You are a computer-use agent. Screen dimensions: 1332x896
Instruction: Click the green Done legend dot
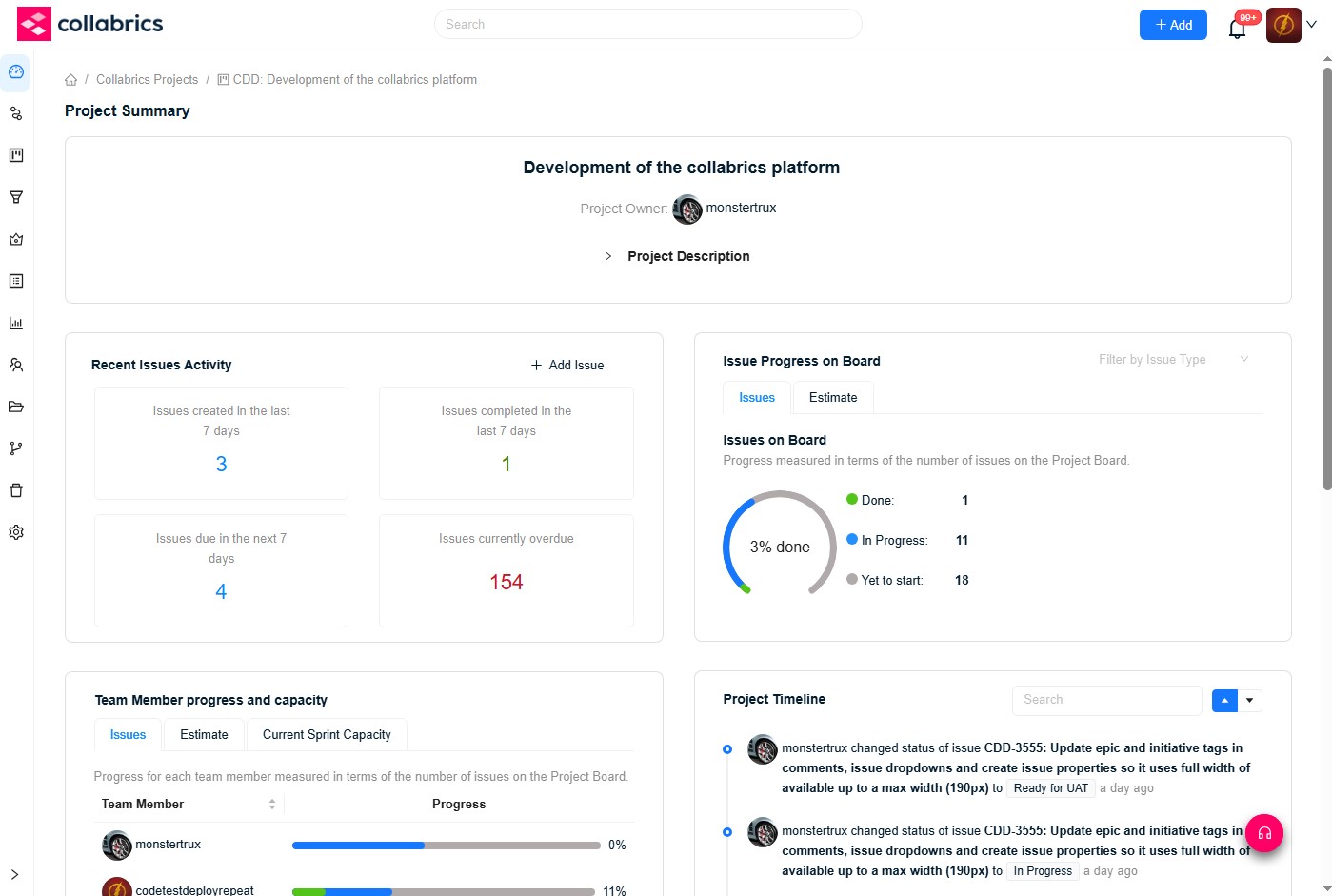tap(852, 499)
